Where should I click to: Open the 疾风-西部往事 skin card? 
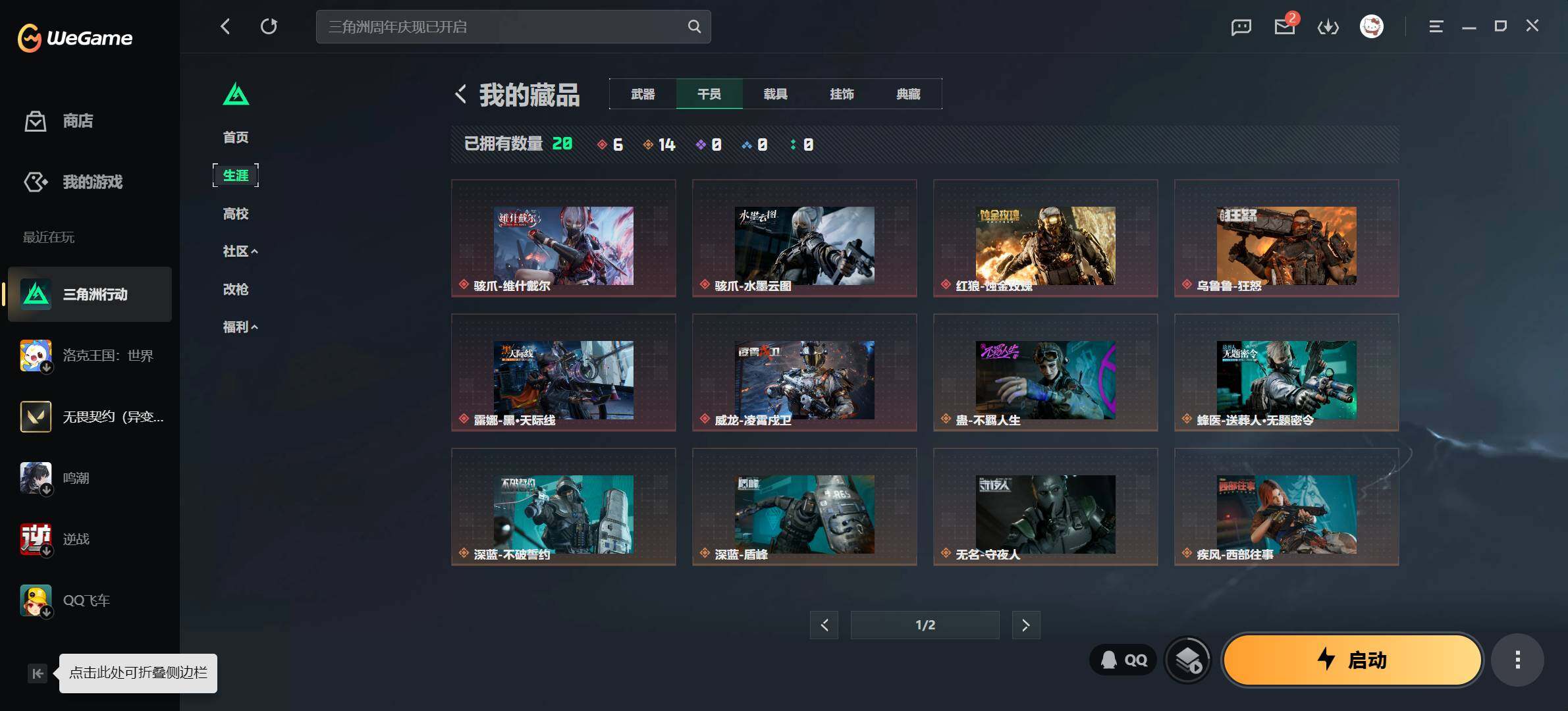point(1287,507)
